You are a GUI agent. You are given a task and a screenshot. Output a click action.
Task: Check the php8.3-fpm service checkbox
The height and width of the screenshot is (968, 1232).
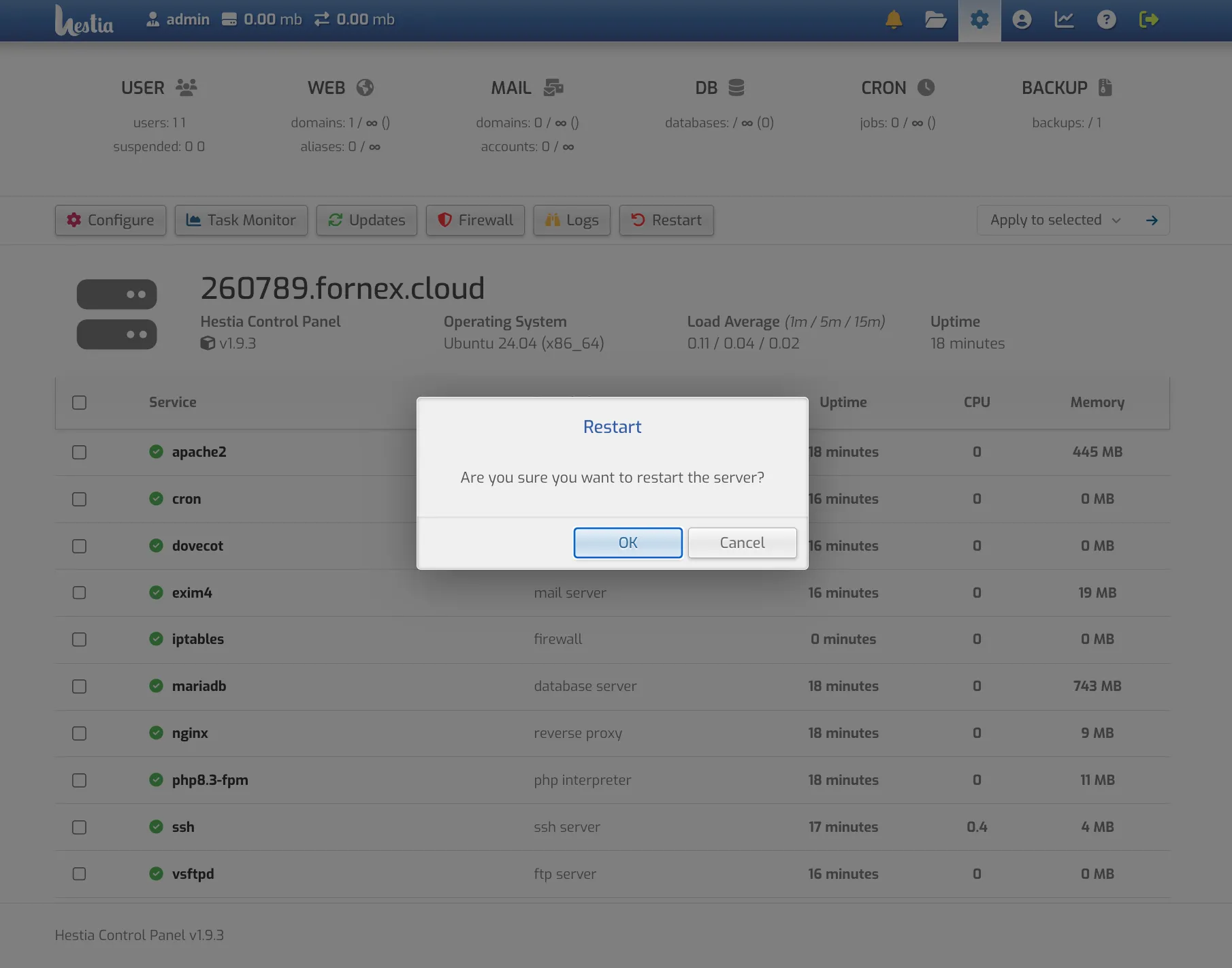[80, 780]
